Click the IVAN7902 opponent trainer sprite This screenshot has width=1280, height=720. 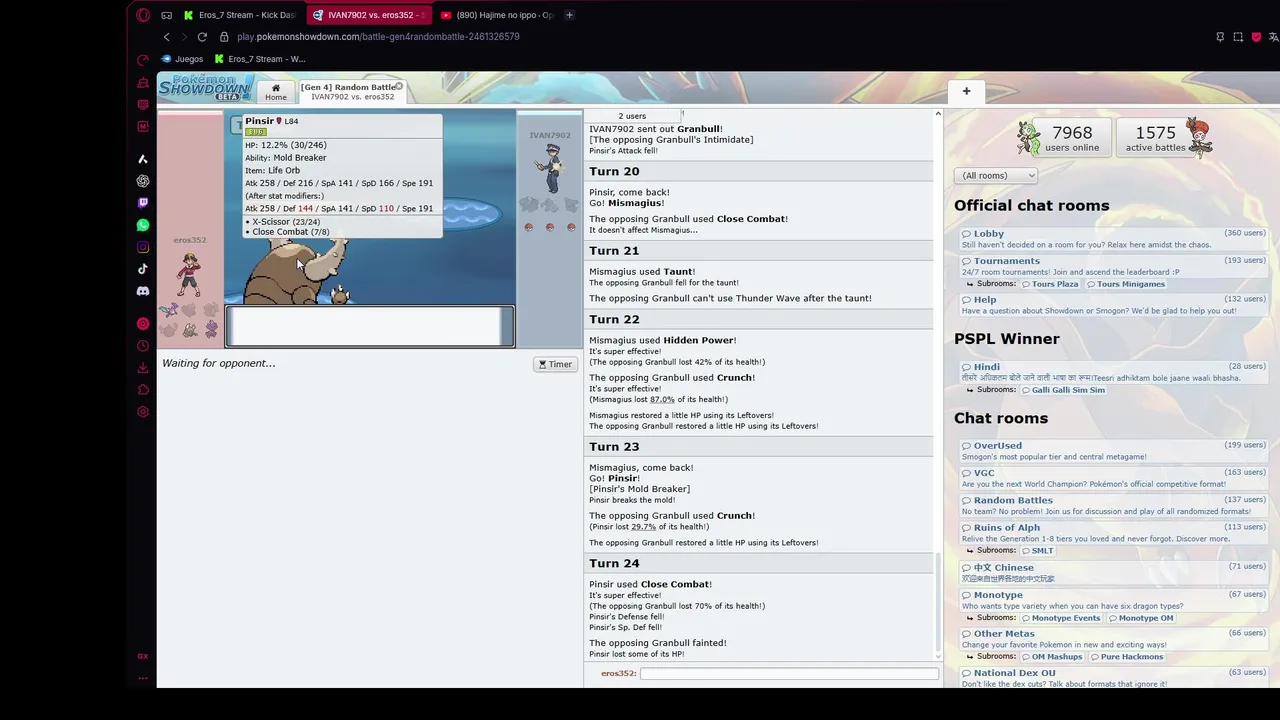click(x=550, y=167)
